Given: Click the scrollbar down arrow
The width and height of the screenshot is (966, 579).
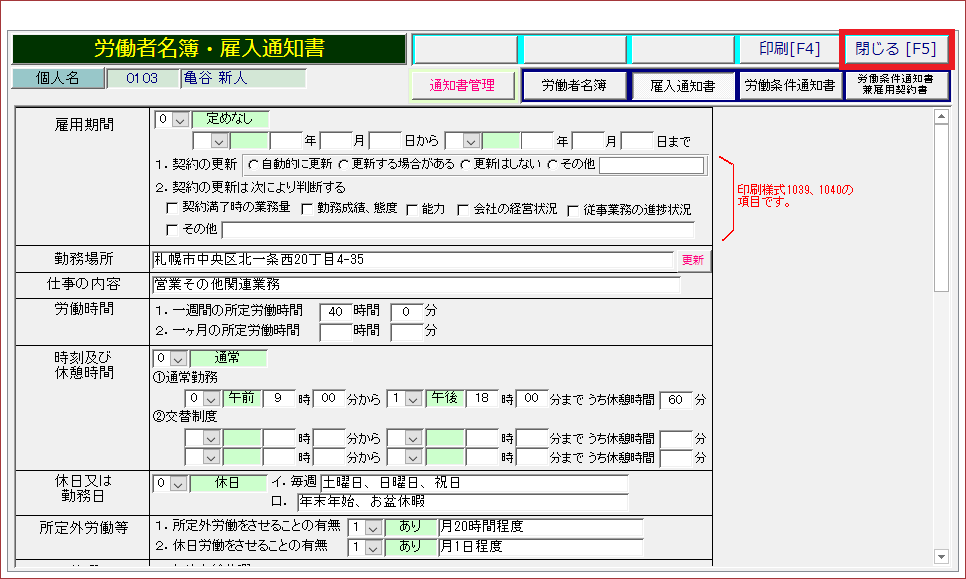Looking at the screenshot, I should pyautogui.click(x=940, y=556).
